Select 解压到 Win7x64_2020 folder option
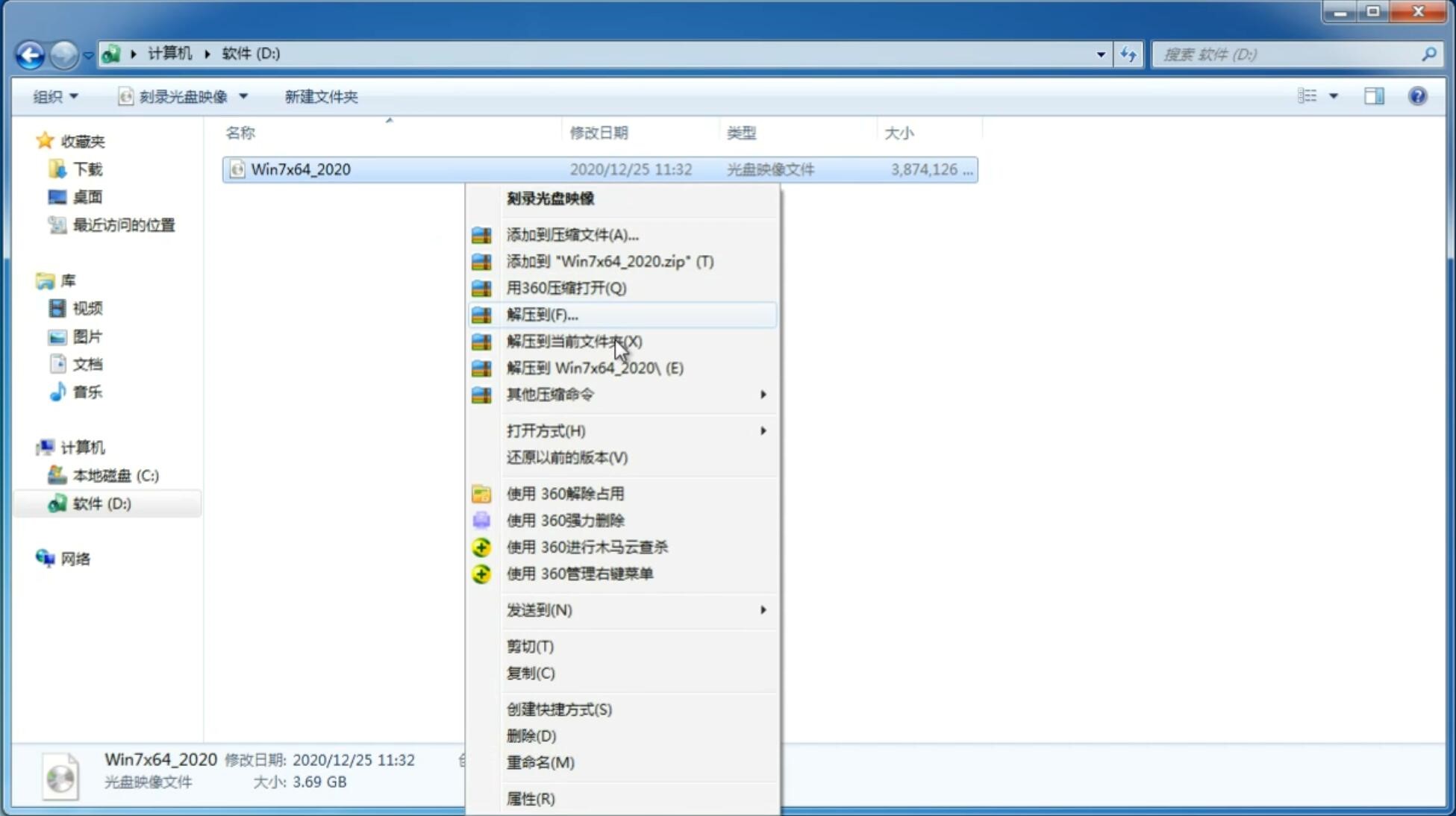The height and width of the screenshot is (816, 1456). 595,368
